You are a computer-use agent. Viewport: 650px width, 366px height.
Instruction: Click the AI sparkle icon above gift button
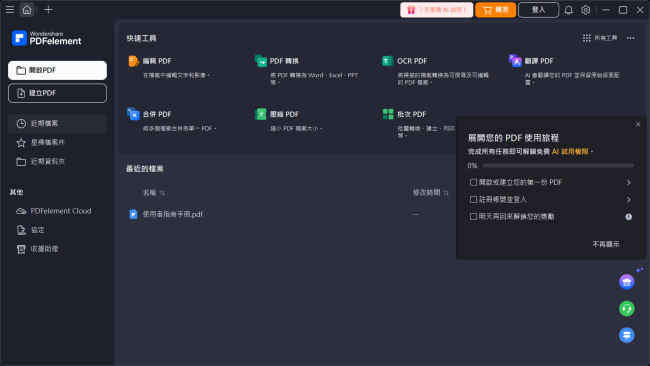(639, 270)
